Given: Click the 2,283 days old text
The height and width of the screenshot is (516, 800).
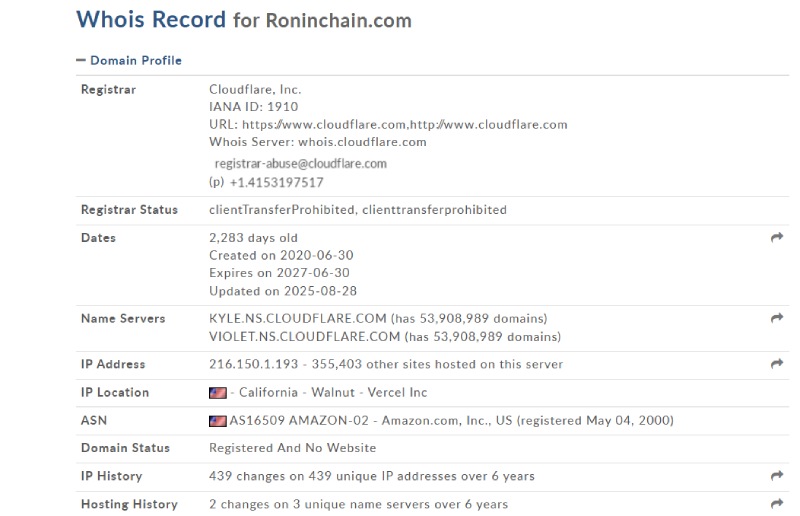Looking at the screenshot, I should [x=254, y=238].
